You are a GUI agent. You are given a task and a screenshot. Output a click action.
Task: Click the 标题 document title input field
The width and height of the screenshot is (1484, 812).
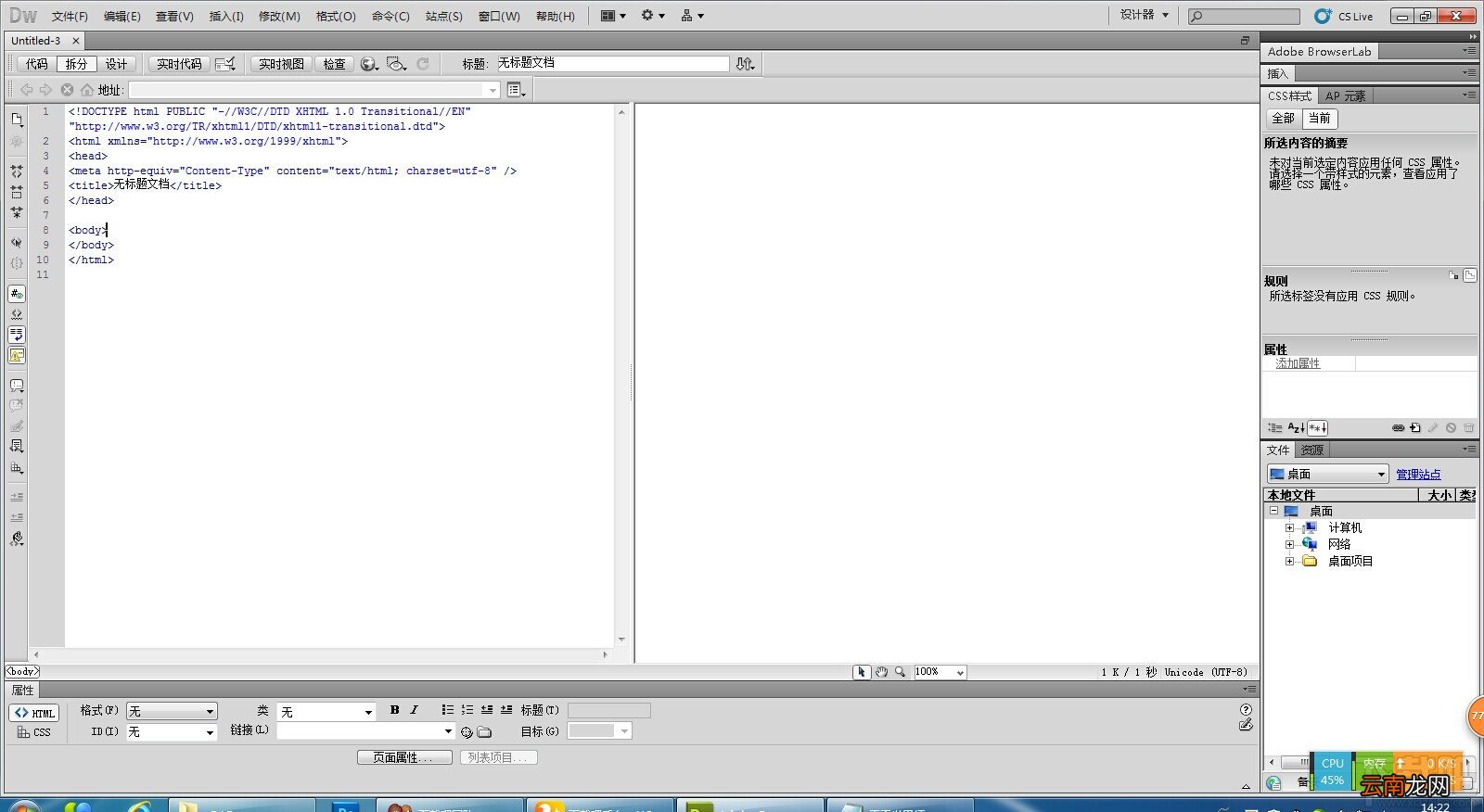coord(612,63)
